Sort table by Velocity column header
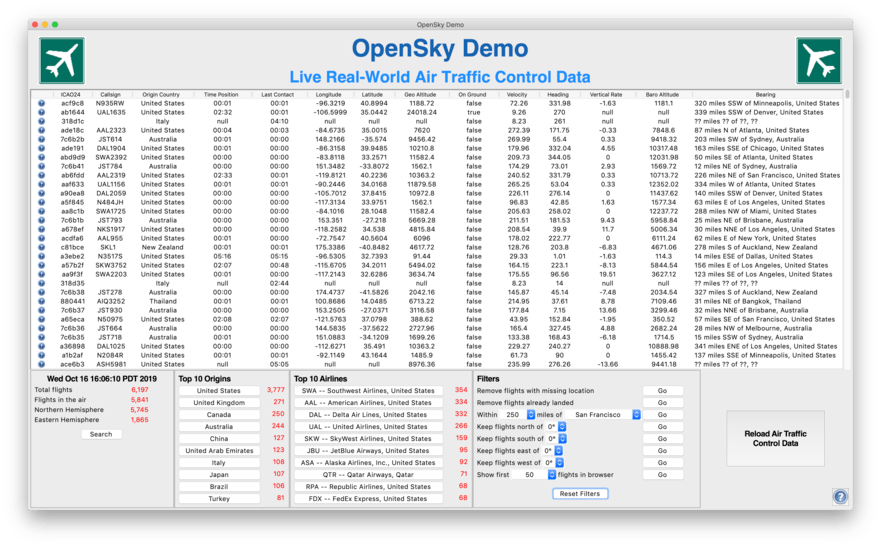 point(517,94)
